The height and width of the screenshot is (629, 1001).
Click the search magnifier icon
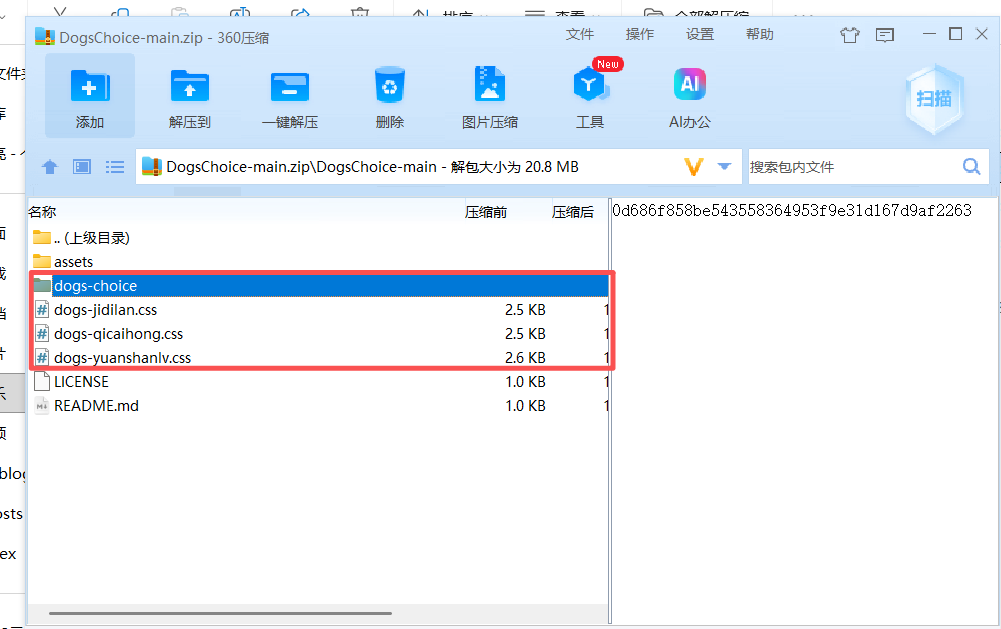(x=971, y=167)
